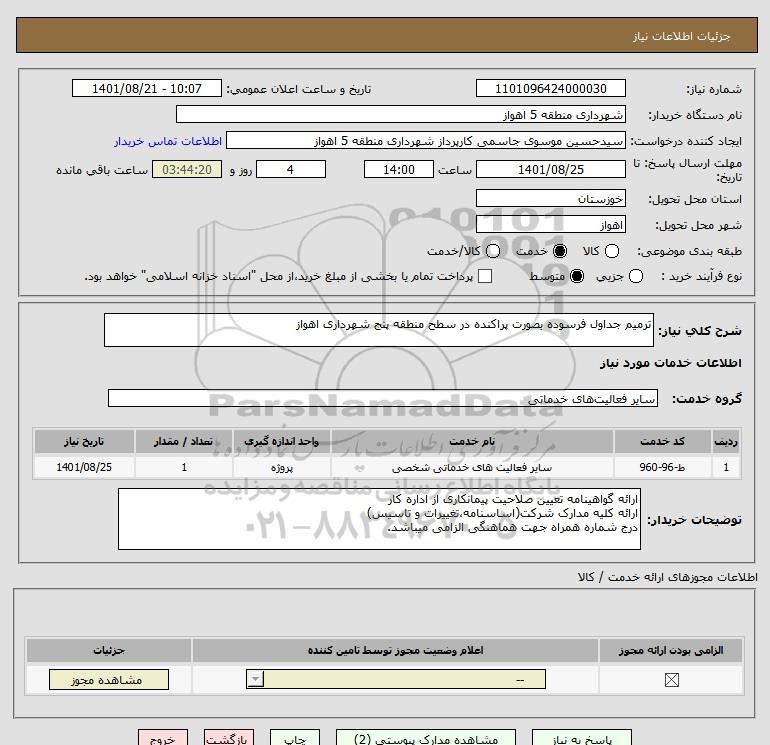
Task: Click the پروژه unit cell
Action: click(281, 467)
